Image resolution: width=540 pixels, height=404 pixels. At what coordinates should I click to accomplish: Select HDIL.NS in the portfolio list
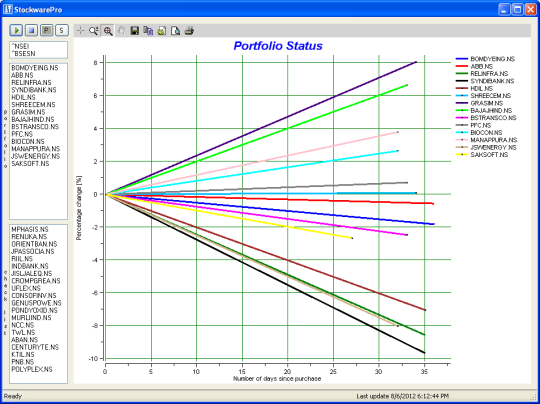[x=23, y=97]
